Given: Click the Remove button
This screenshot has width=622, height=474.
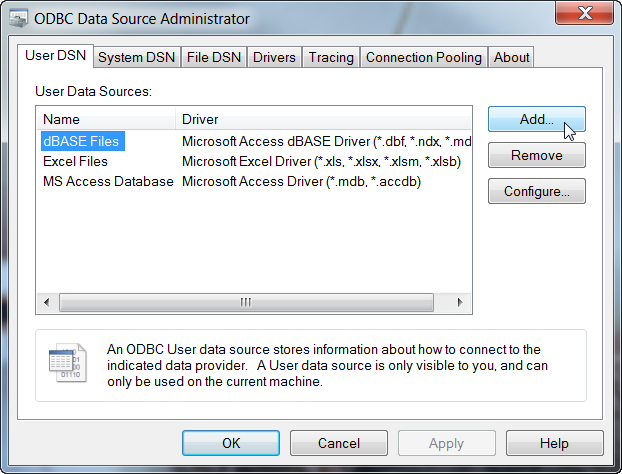Looking at the screenshot, I should [x=537, y=155].
